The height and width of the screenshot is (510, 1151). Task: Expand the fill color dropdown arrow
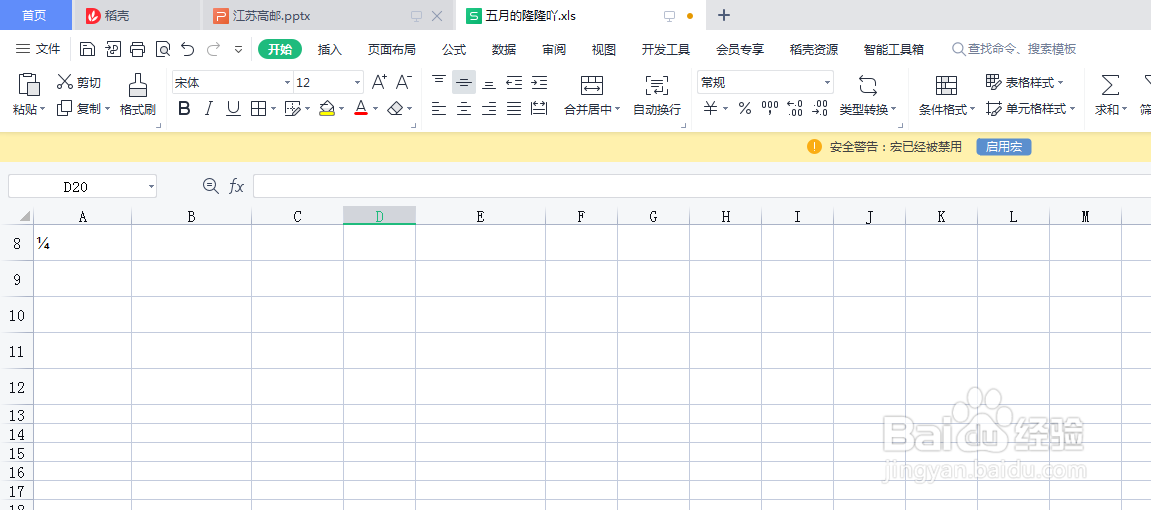pos(342,109)
